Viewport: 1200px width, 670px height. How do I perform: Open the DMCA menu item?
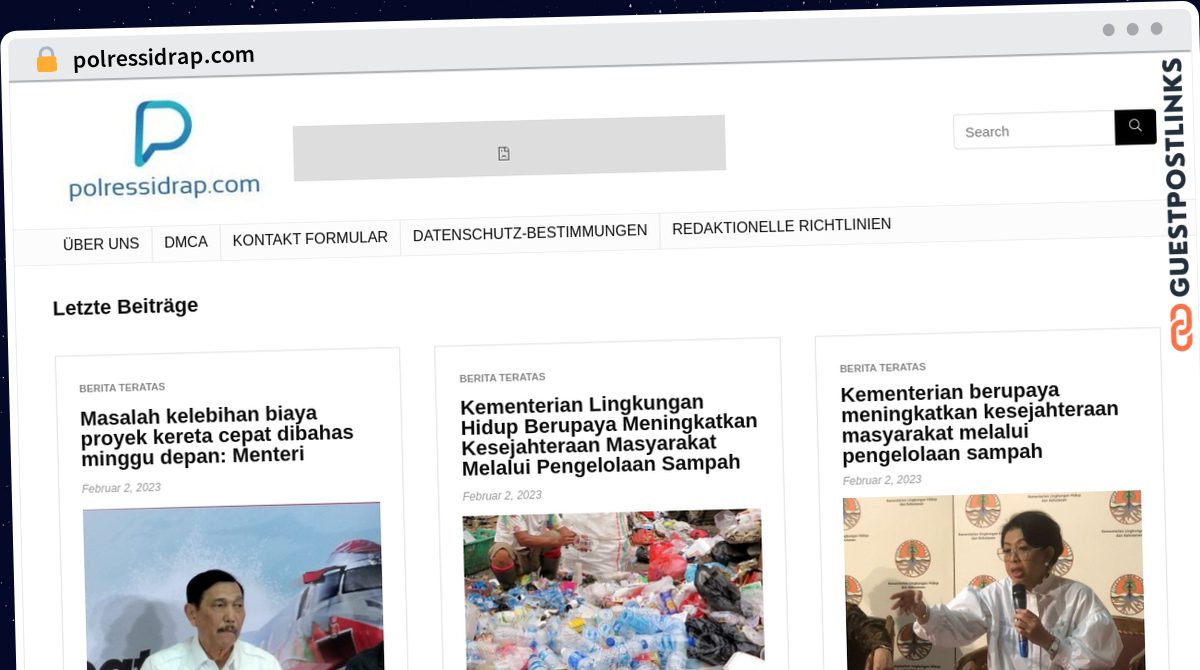tap(186, 242)
